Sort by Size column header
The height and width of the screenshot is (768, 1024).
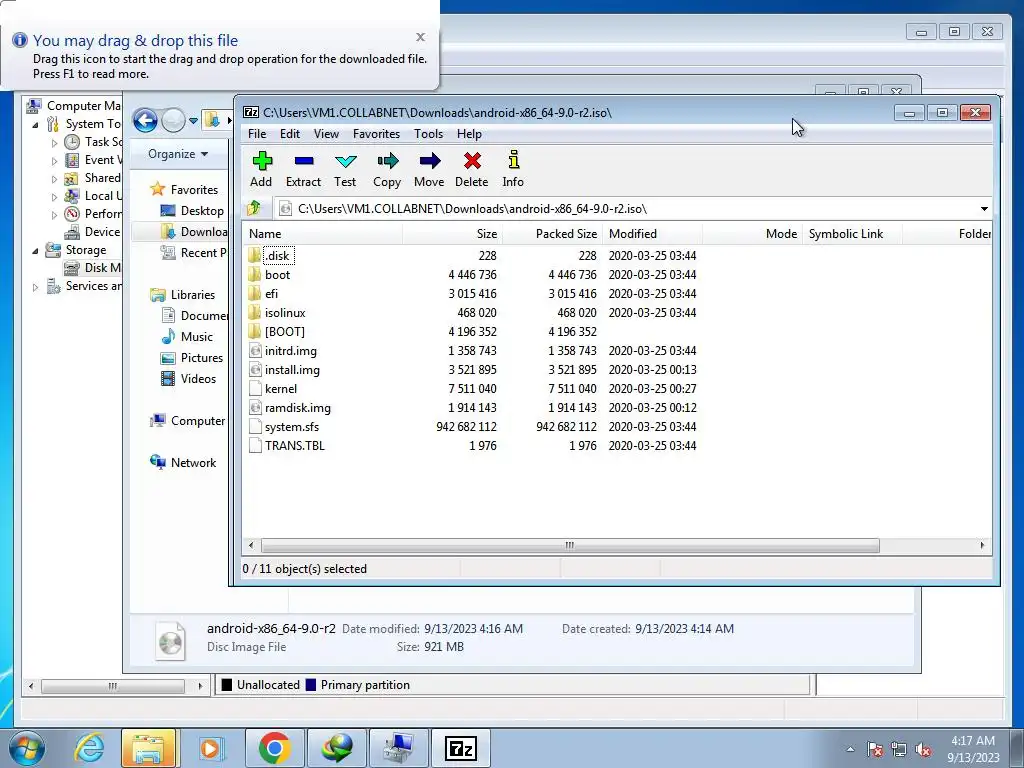click(x=453, y=234)
